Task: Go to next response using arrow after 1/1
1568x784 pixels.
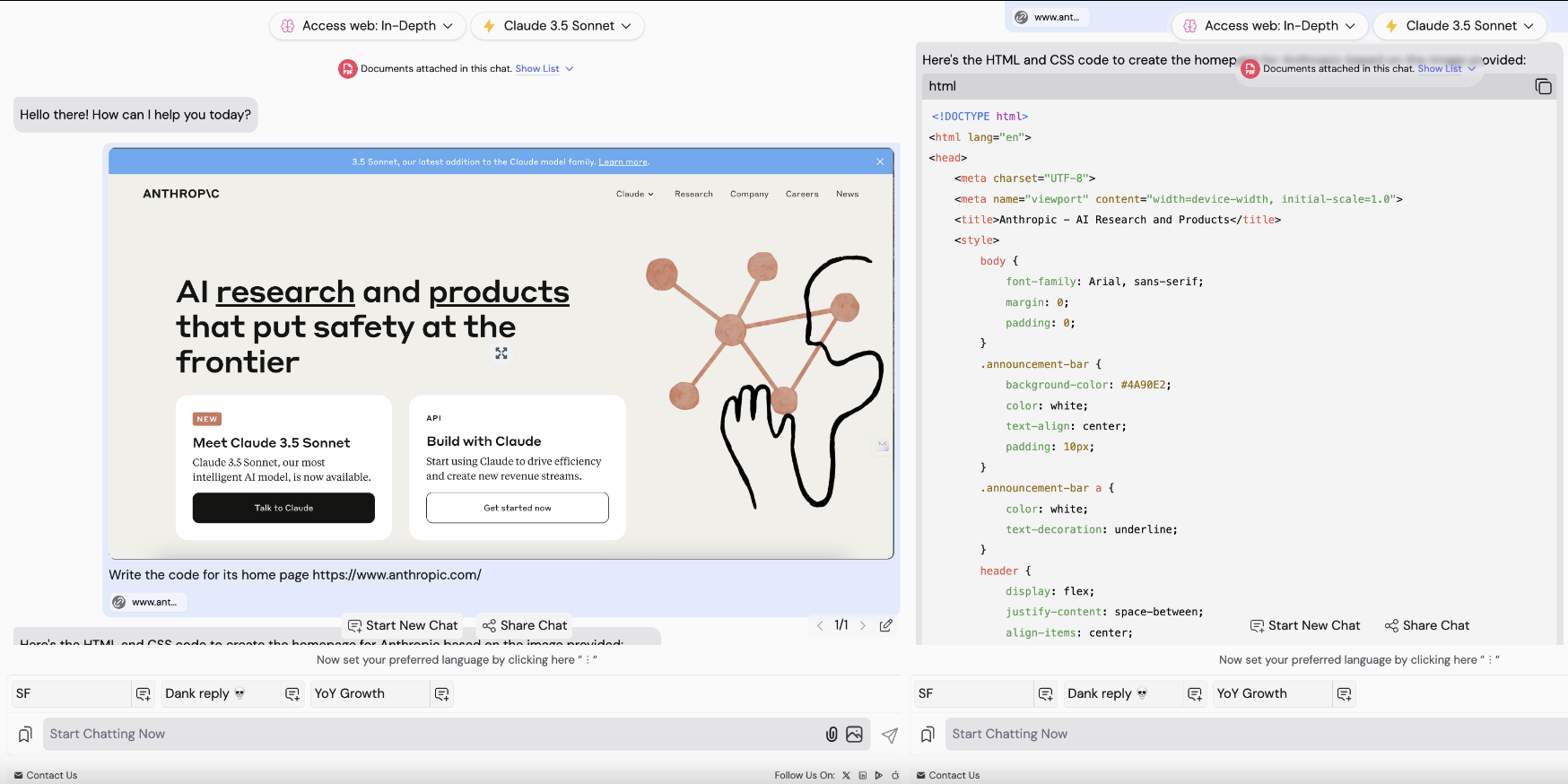Action: pyautogui.click(x=863, y=625)
